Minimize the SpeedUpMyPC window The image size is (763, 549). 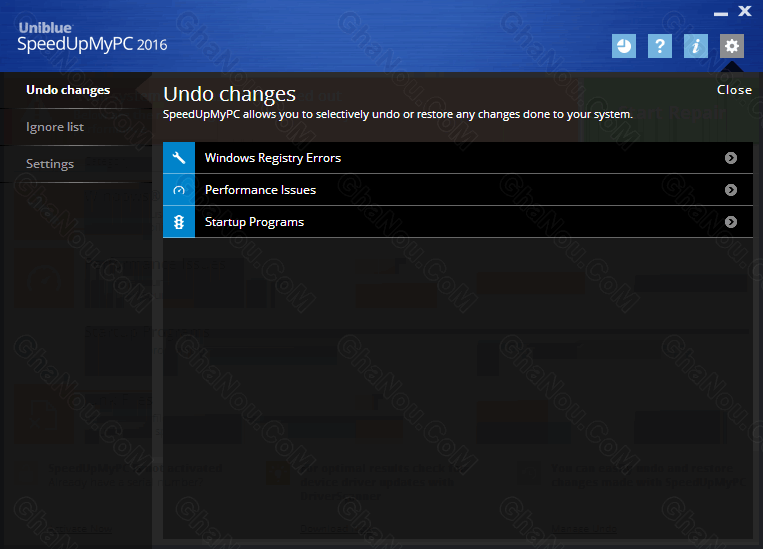tap(721, 14)
